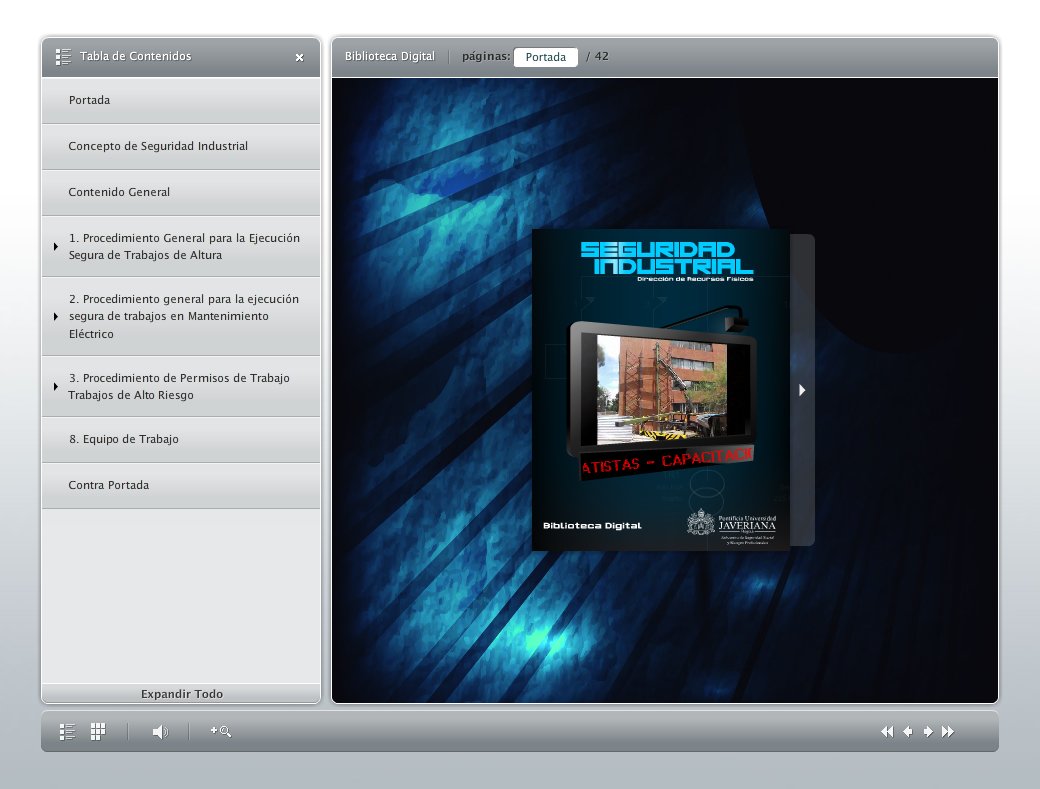Screen dimensions: 1040x789
Task: Click the Expandir Todo button
Action: 181,694
